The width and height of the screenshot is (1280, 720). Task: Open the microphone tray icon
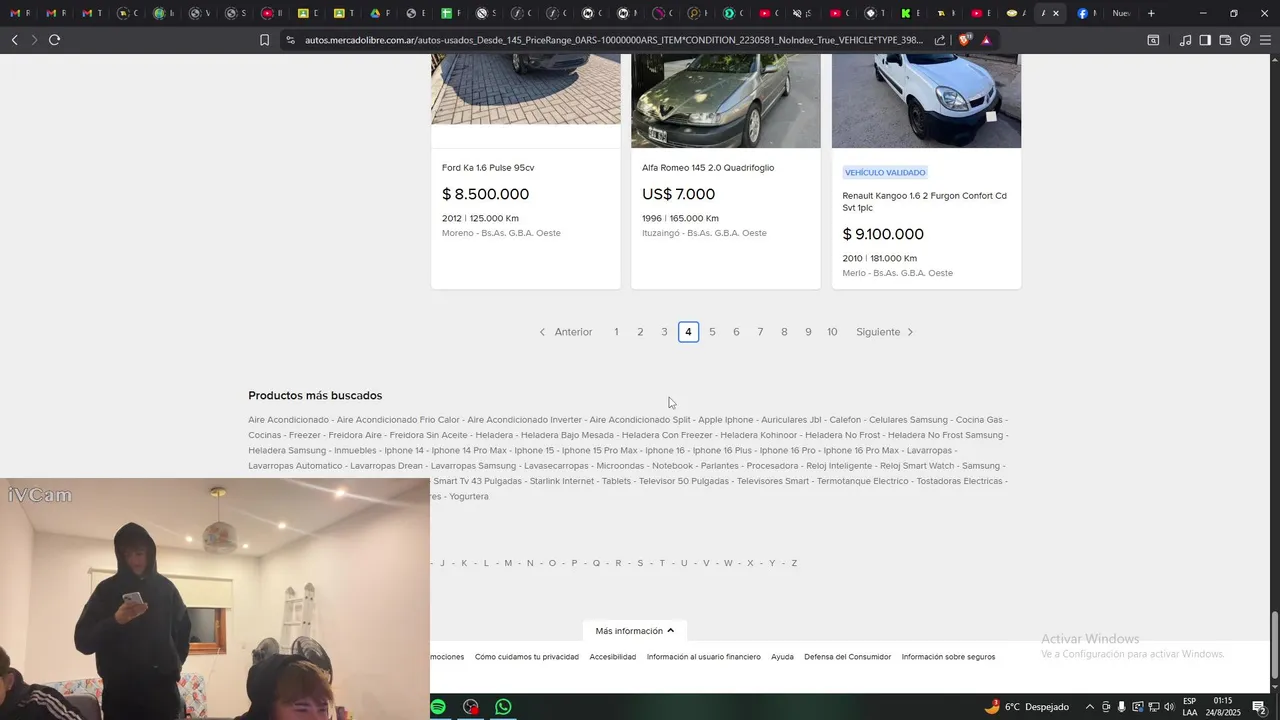(1122, 707)
